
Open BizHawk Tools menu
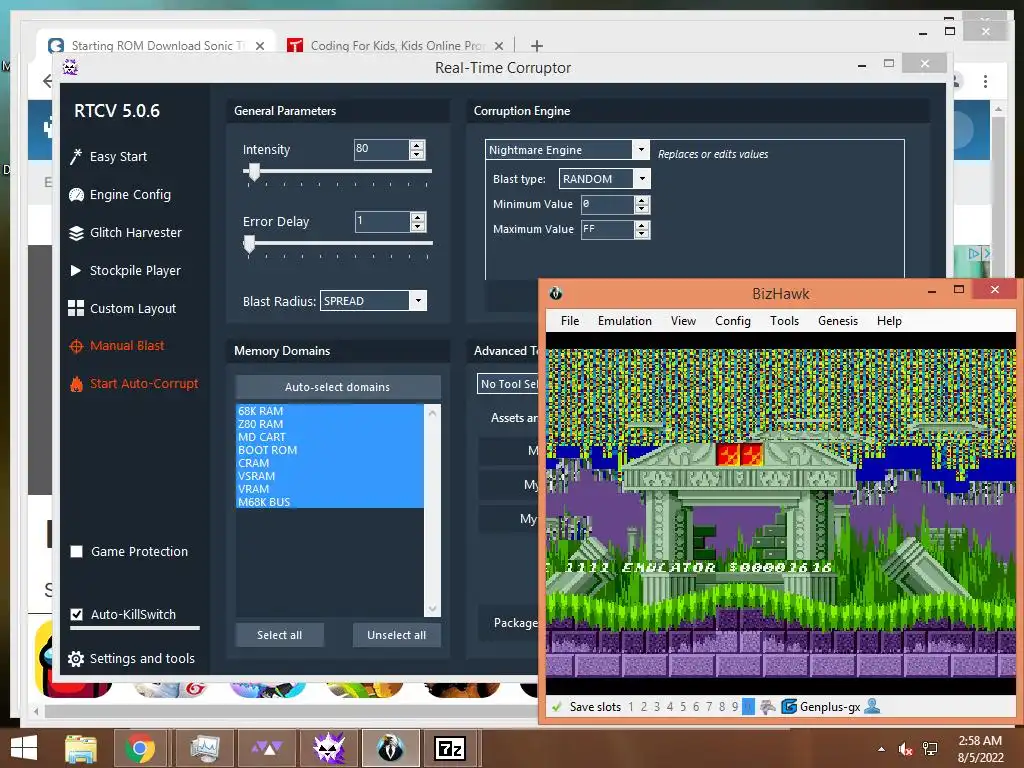pyautogui.click(x=784, y=321)
